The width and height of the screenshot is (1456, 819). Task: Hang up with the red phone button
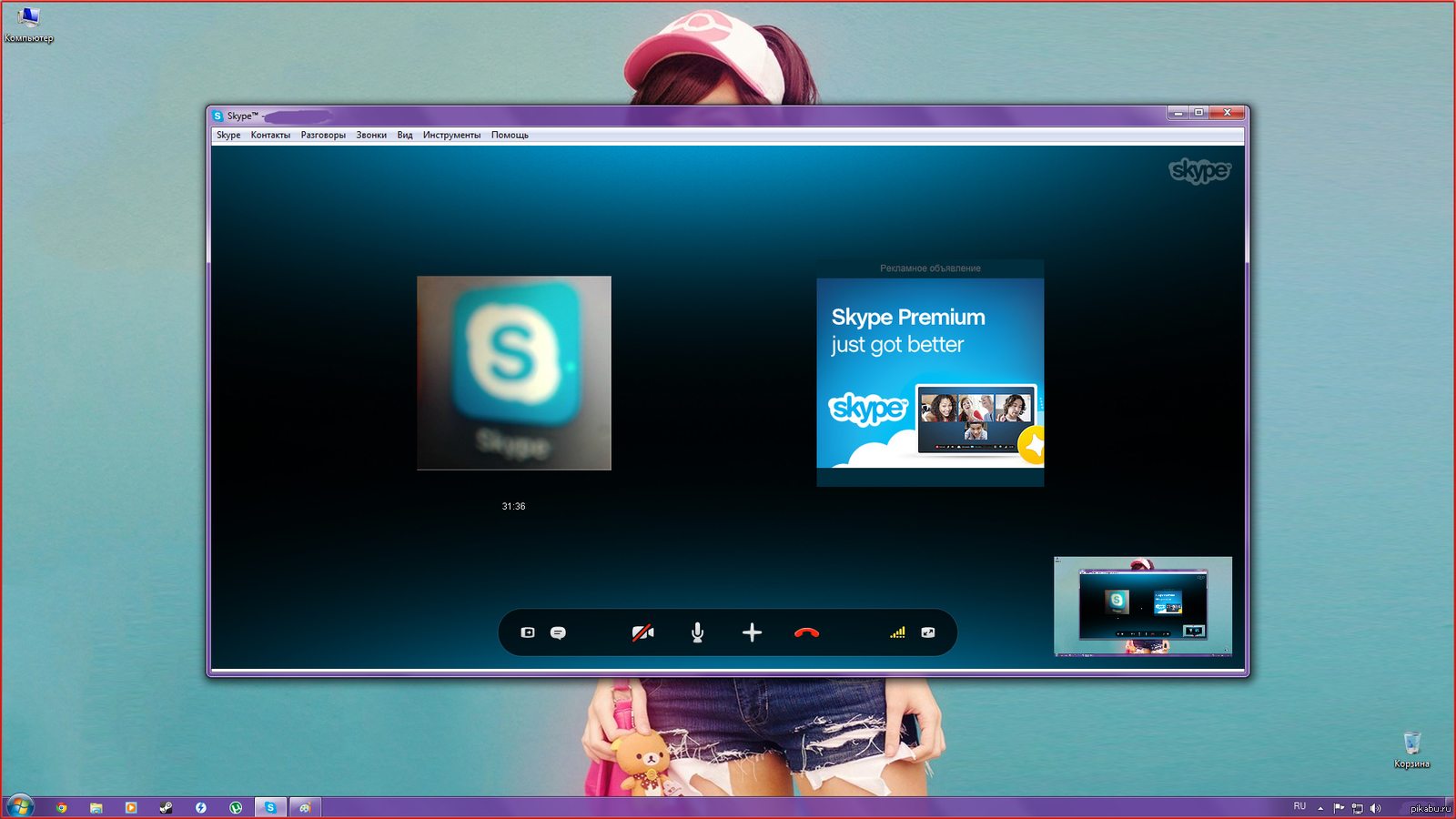pos(806,632)
